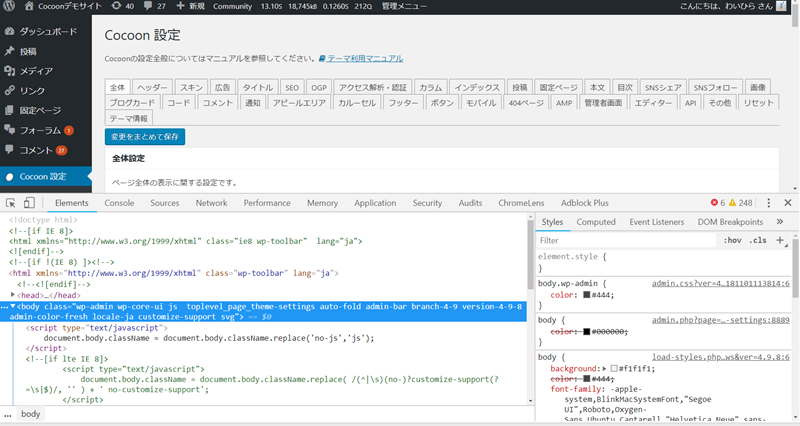This screenshot has height=426, width=800.
Task: Select the リセット settings tab
Action: click(x=758, y=103)
